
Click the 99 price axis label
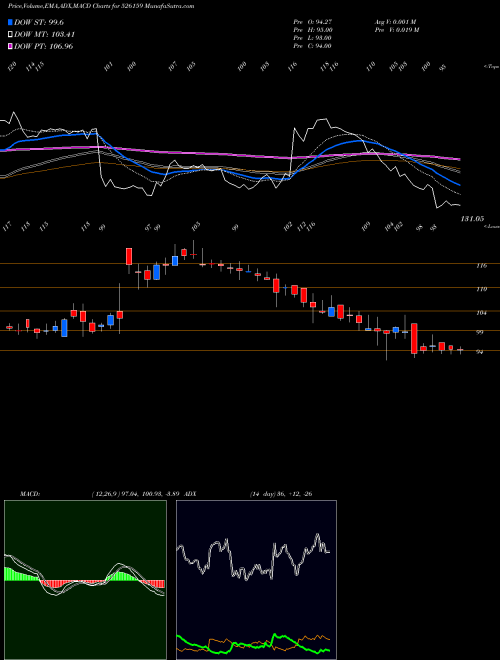pos(479,332)
